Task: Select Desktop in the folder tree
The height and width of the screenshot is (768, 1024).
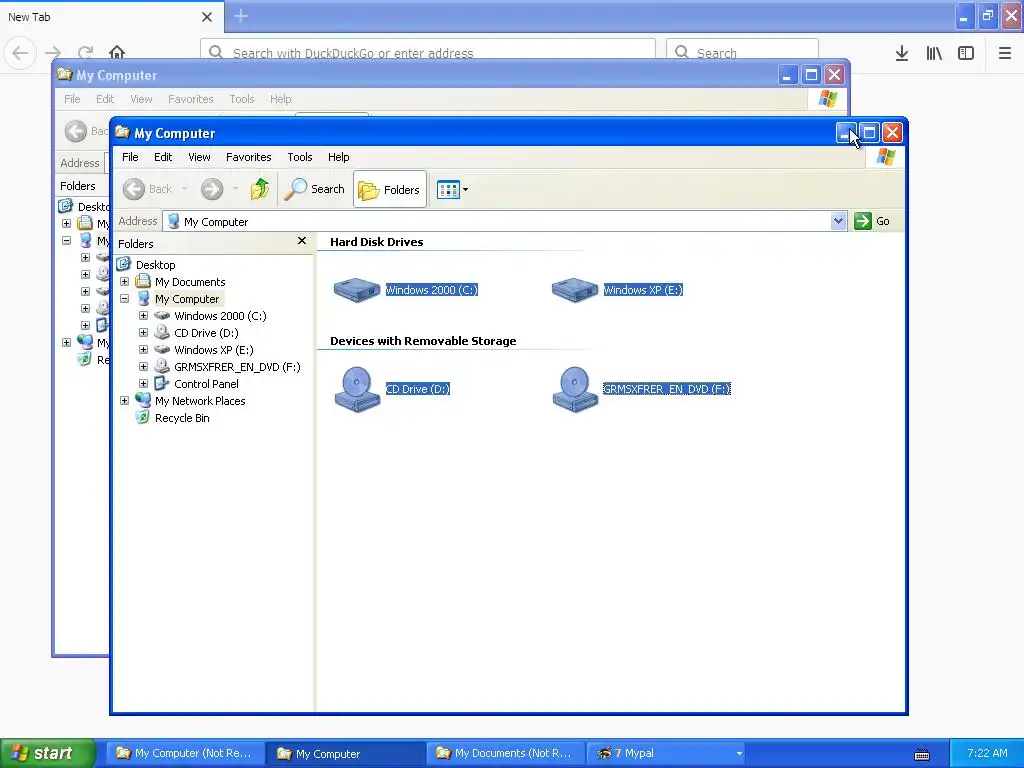Action: tap(155, 264)
